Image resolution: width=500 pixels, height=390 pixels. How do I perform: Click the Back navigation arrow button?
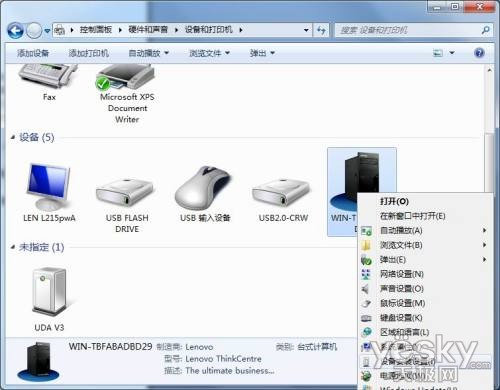pyautogui.click(x=15, y=31)
